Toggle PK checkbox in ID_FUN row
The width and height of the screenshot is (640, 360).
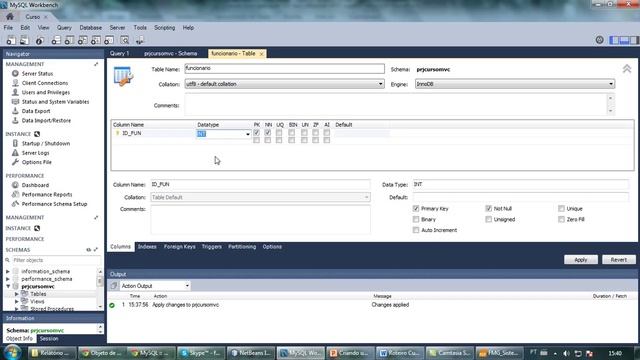point(256,133)
